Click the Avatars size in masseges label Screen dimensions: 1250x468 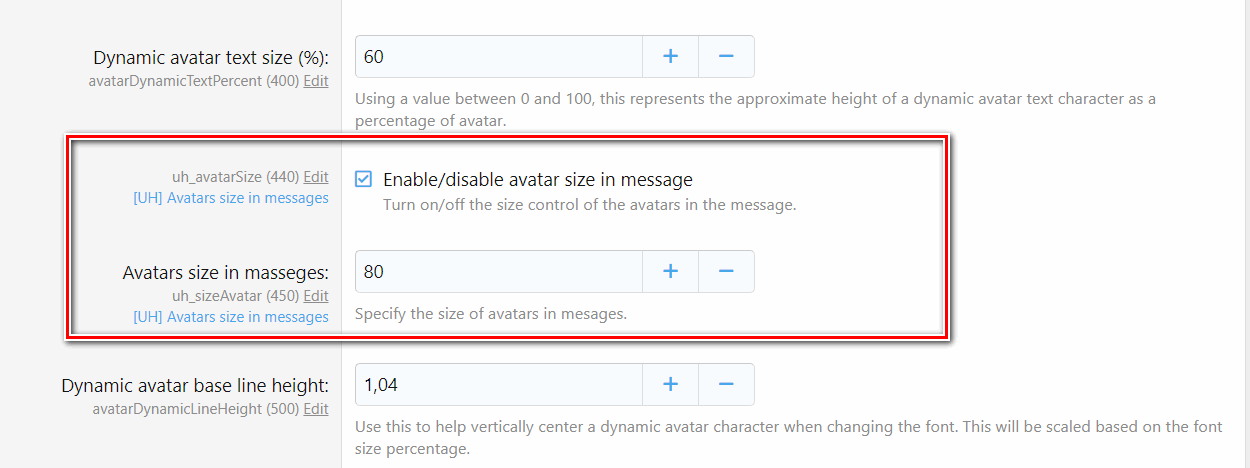[225, 272]
